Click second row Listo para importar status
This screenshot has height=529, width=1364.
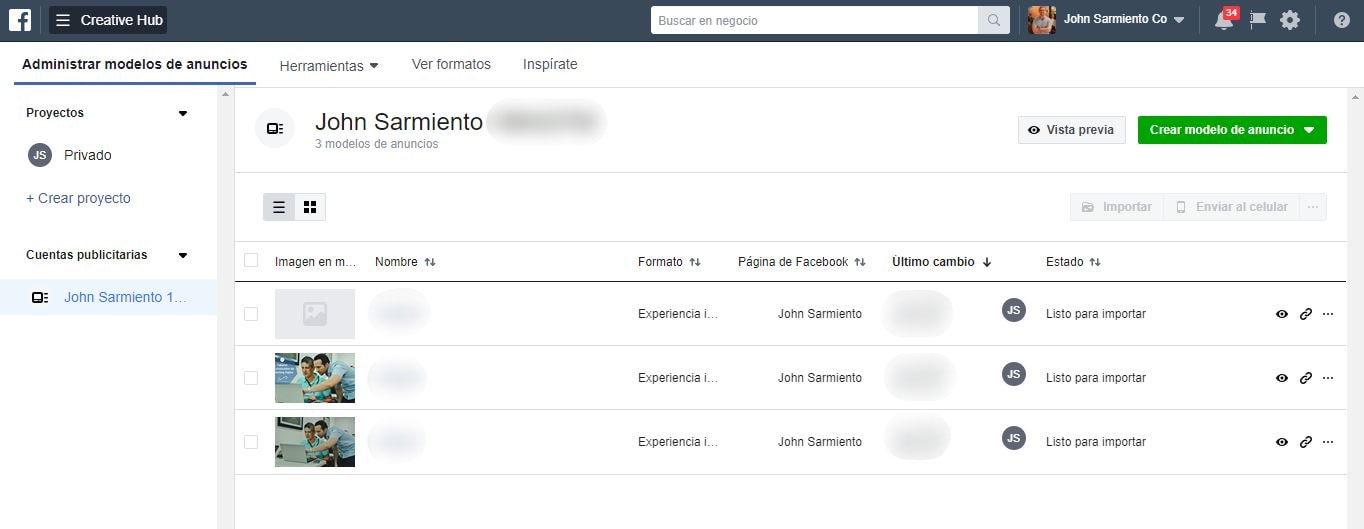coord(1096,378)
